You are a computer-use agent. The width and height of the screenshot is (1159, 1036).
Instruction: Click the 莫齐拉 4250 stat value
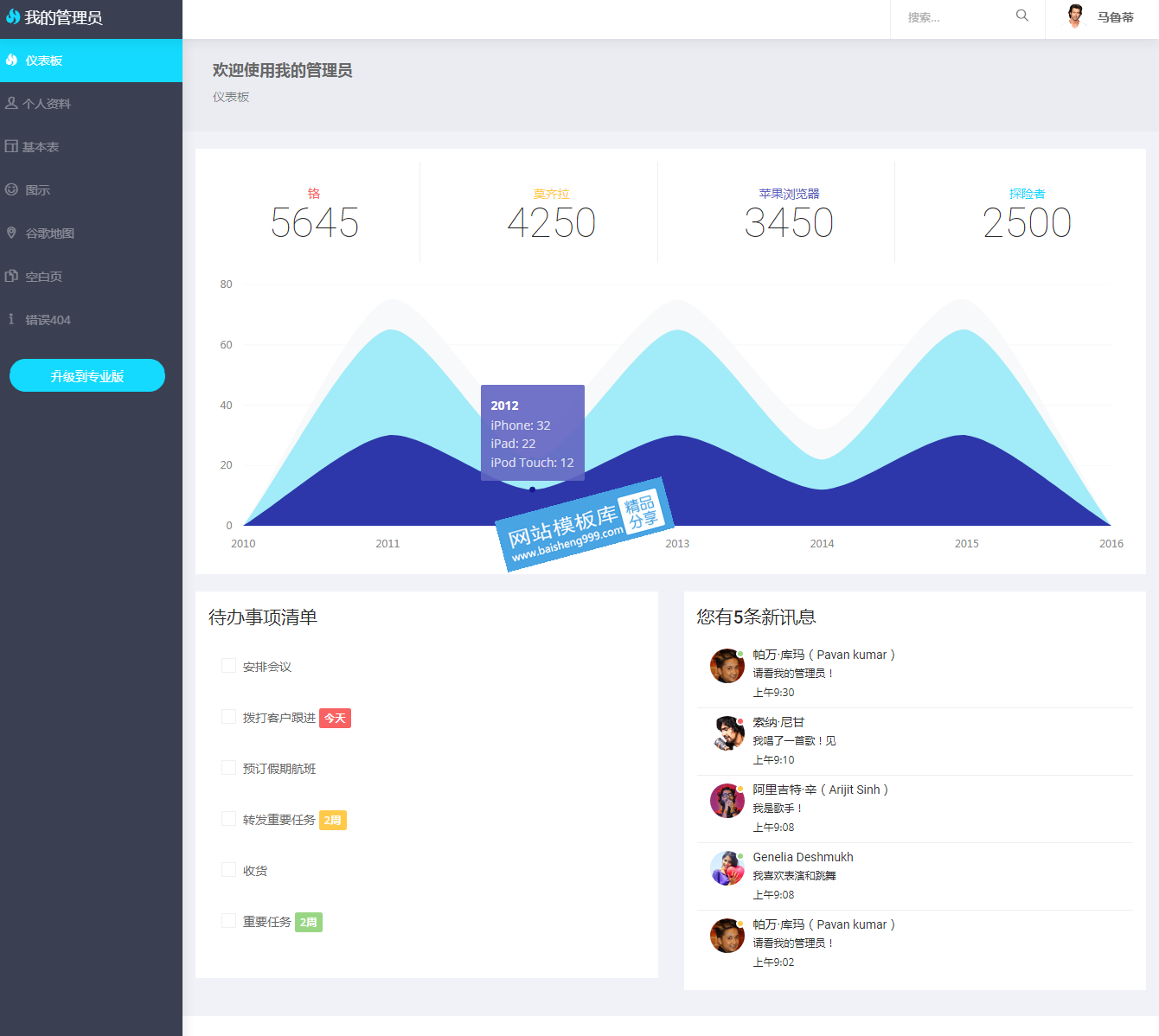tap(551, 223)
